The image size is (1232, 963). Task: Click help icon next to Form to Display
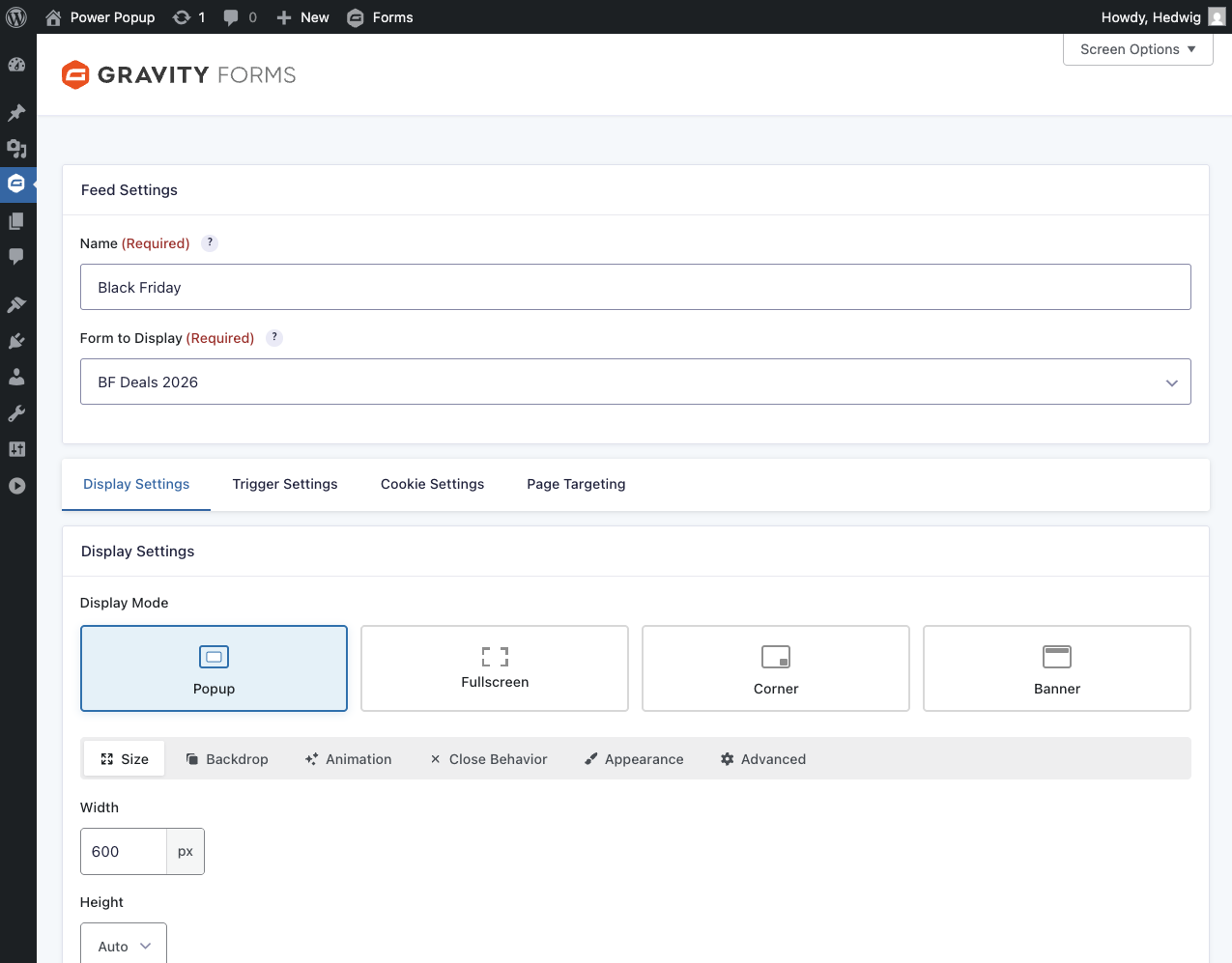(x=274, y=338)
